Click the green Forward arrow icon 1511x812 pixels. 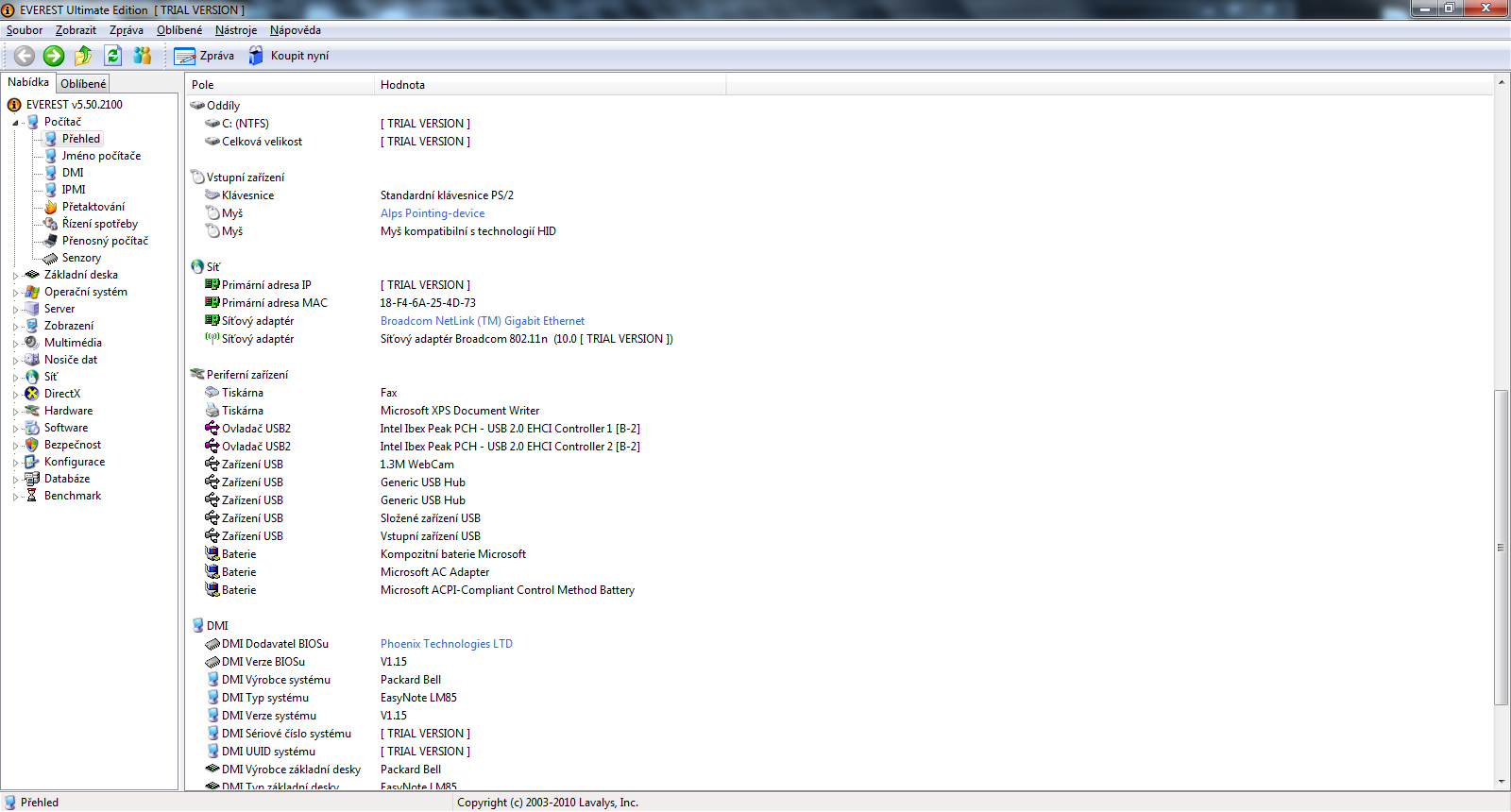click(x=54, y=56)
